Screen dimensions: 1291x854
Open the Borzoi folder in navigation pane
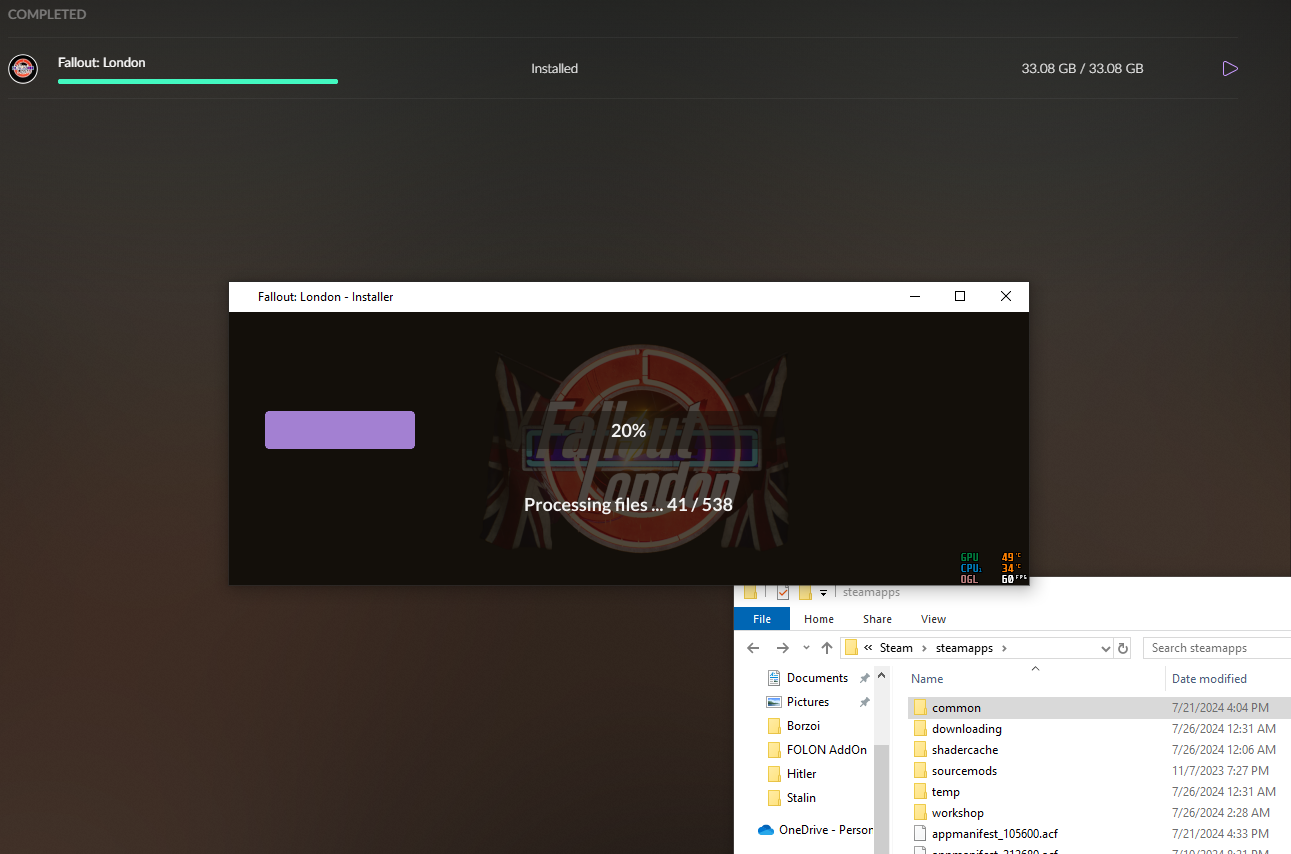(x=803, y=726)
